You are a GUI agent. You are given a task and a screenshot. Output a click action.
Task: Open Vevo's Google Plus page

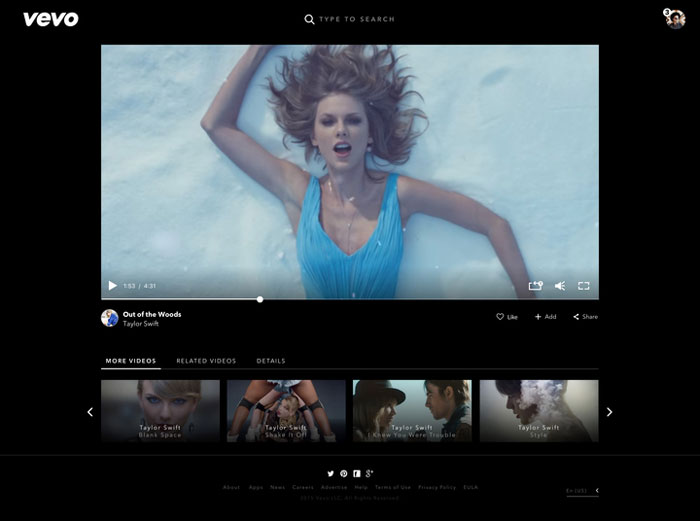[x=369, y=473]
